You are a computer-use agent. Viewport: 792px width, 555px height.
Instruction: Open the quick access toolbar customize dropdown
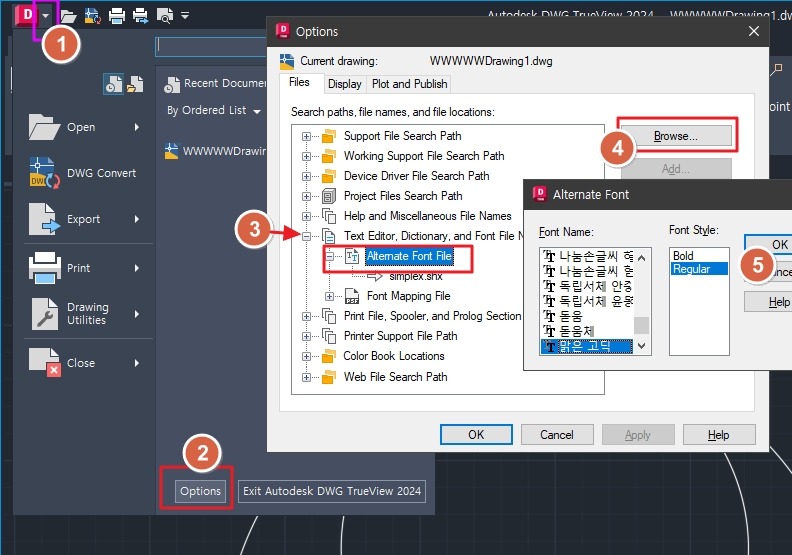(x=185, y=16)
